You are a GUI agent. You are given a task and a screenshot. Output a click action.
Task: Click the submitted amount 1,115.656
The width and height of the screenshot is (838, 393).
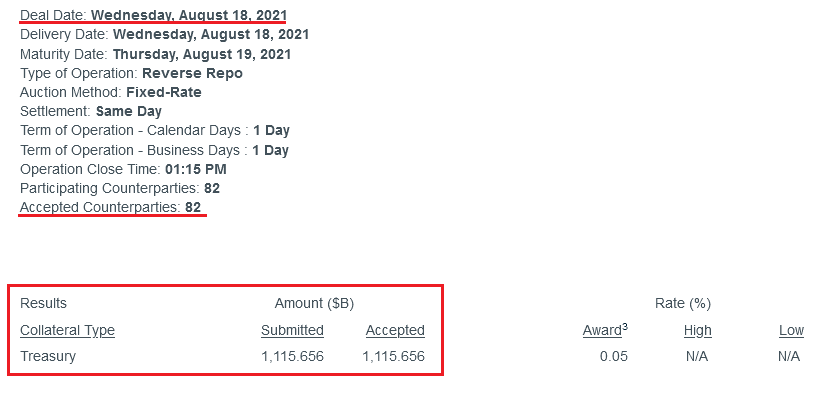click(292, 357)
